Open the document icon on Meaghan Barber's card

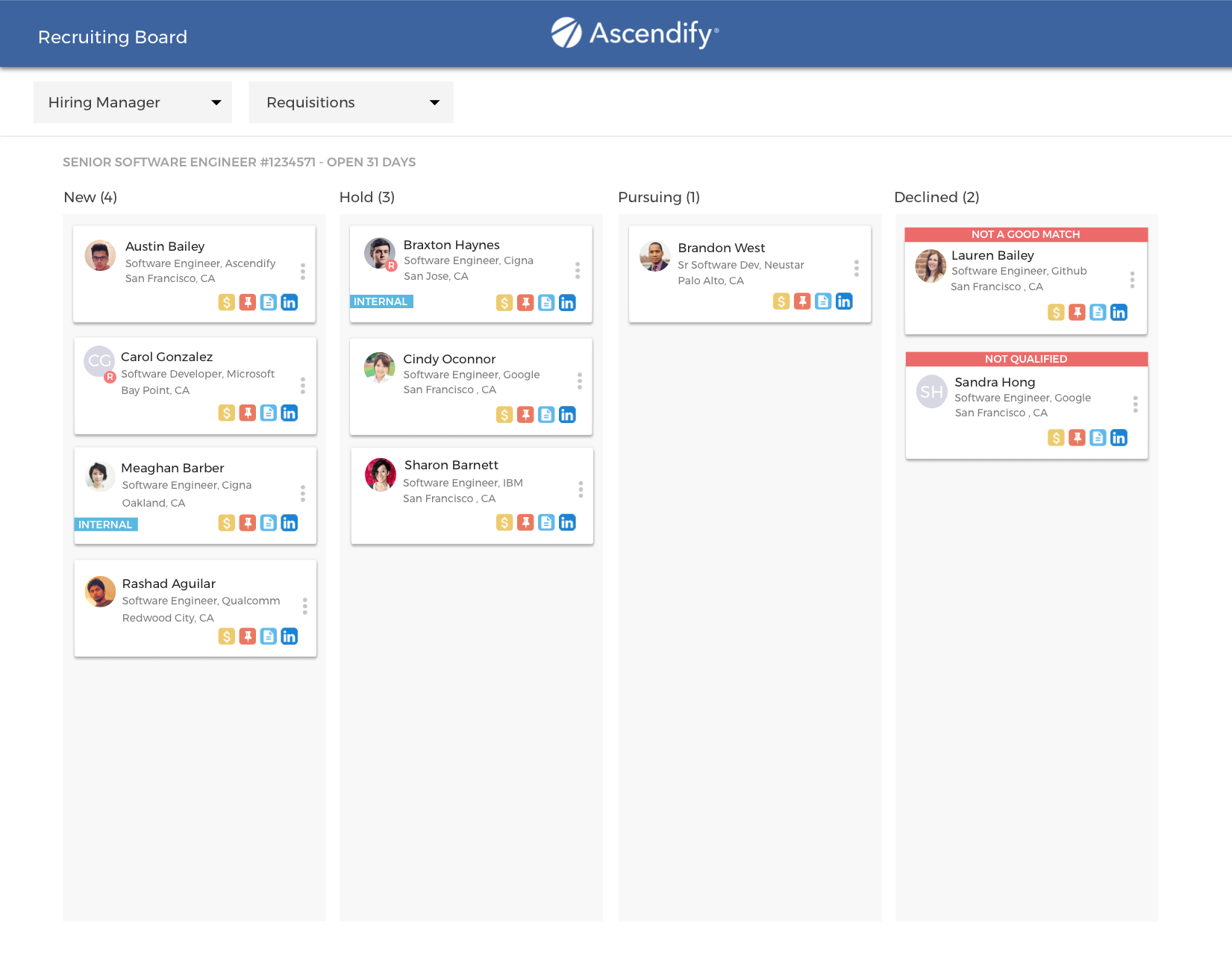pos(269,523)
